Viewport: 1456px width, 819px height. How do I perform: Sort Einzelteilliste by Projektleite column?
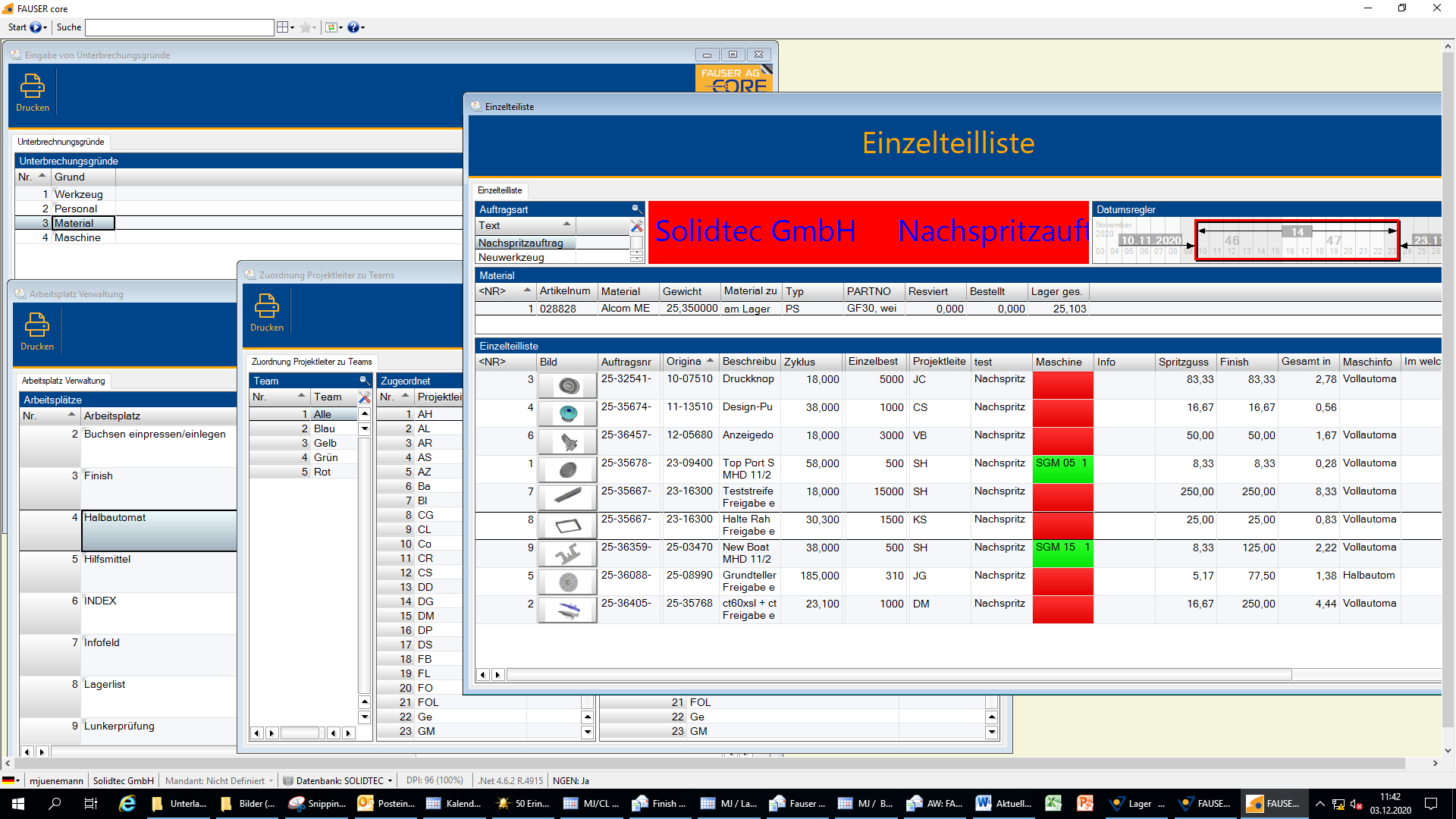940,362
